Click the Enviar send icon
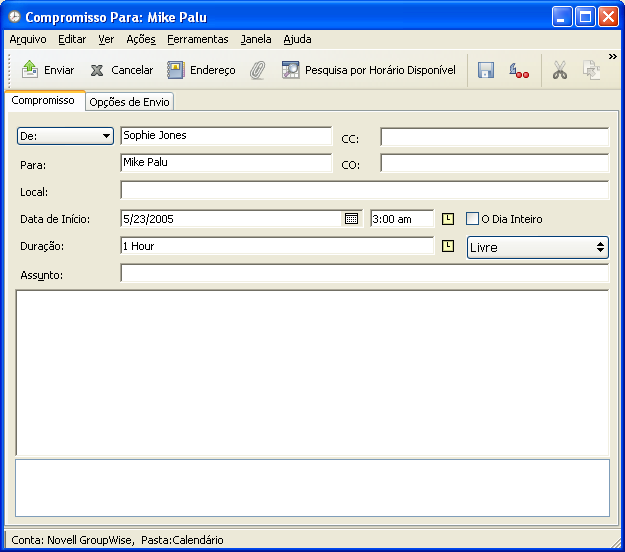 click(30, 70)
